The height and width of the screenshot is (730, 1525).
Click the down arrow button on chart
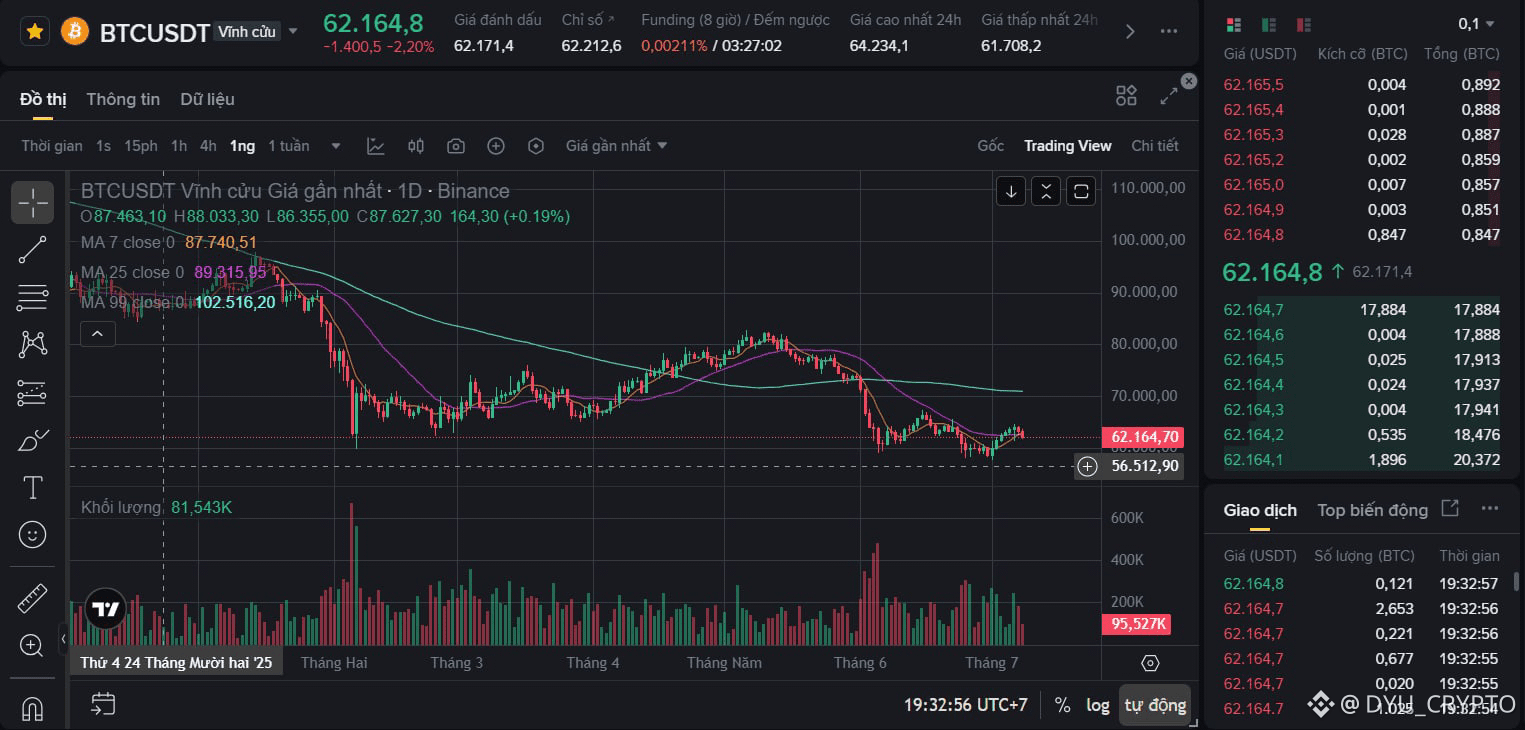[x=1011, y=191]
